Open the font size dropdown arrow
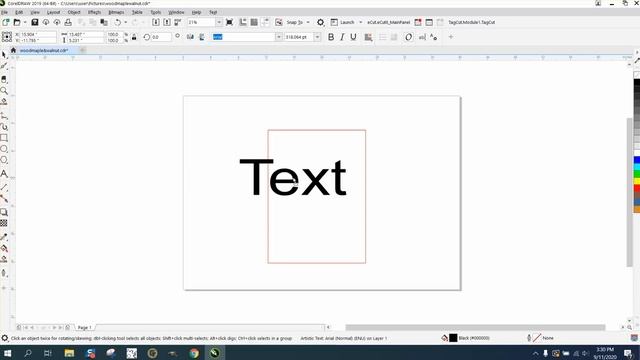 [x=317, y=37]
